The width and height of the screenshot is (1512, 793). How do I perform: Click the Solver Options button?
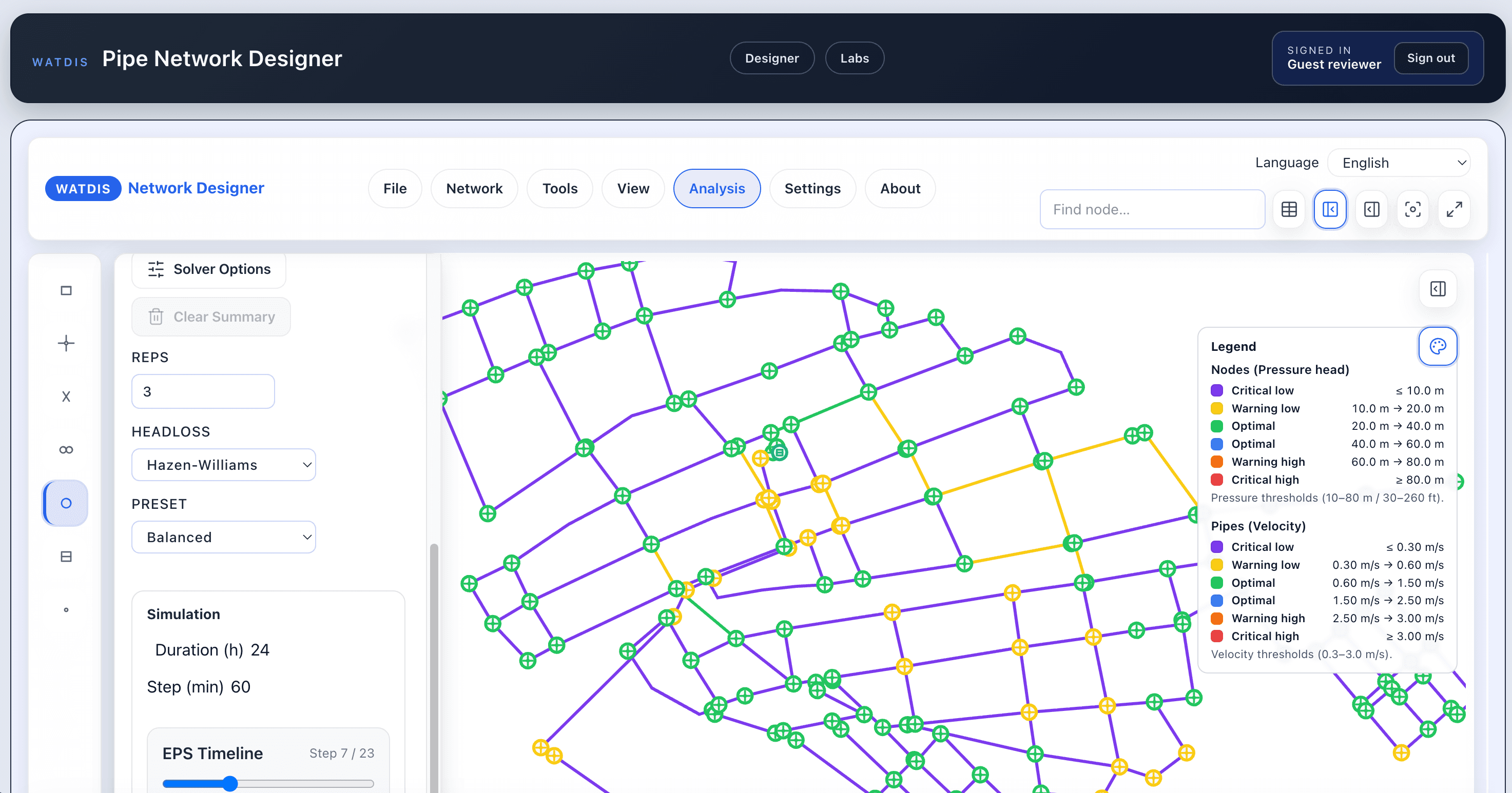click(x=209, y=269)
